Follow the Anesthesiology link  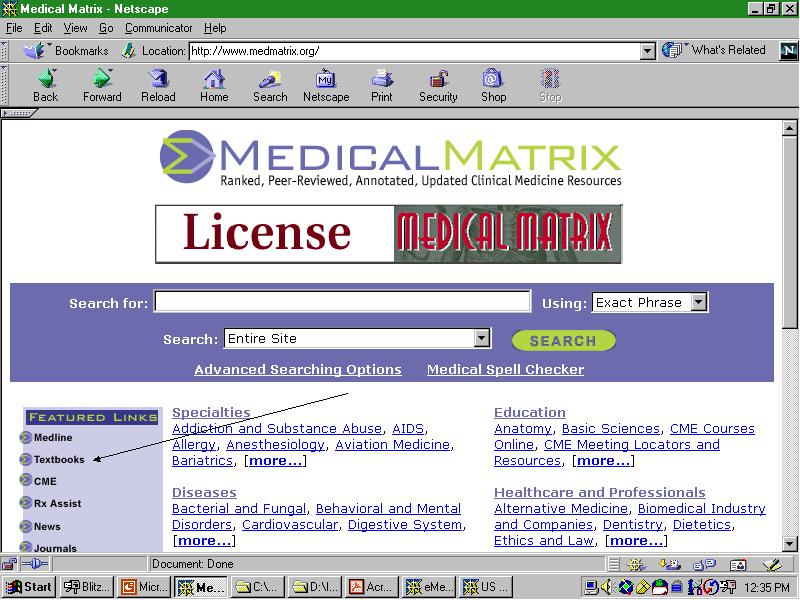pos(276,444)
